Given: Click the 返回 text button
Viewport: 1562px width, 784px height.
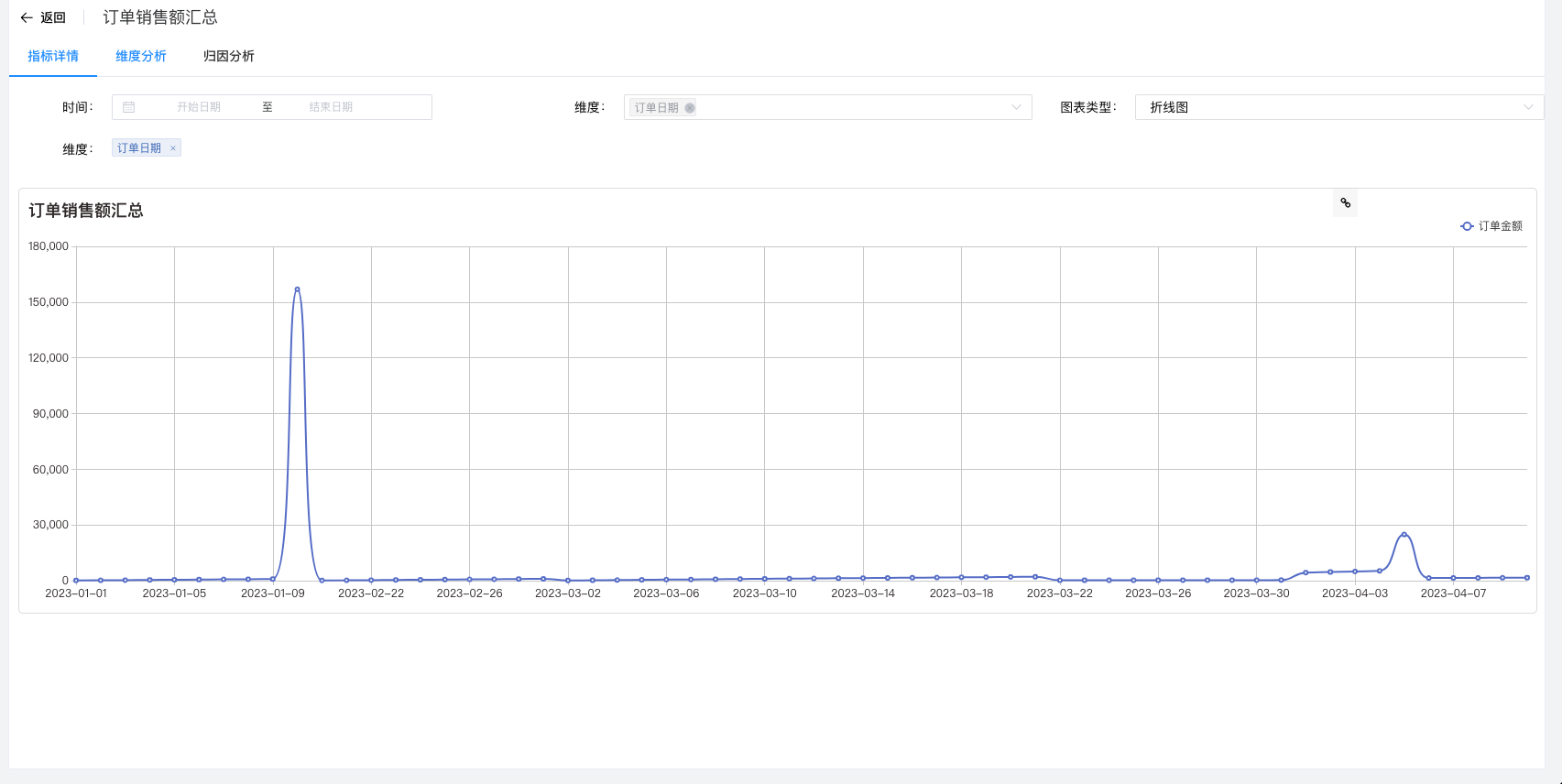Looking at the screenshot, I should [53, 17].
